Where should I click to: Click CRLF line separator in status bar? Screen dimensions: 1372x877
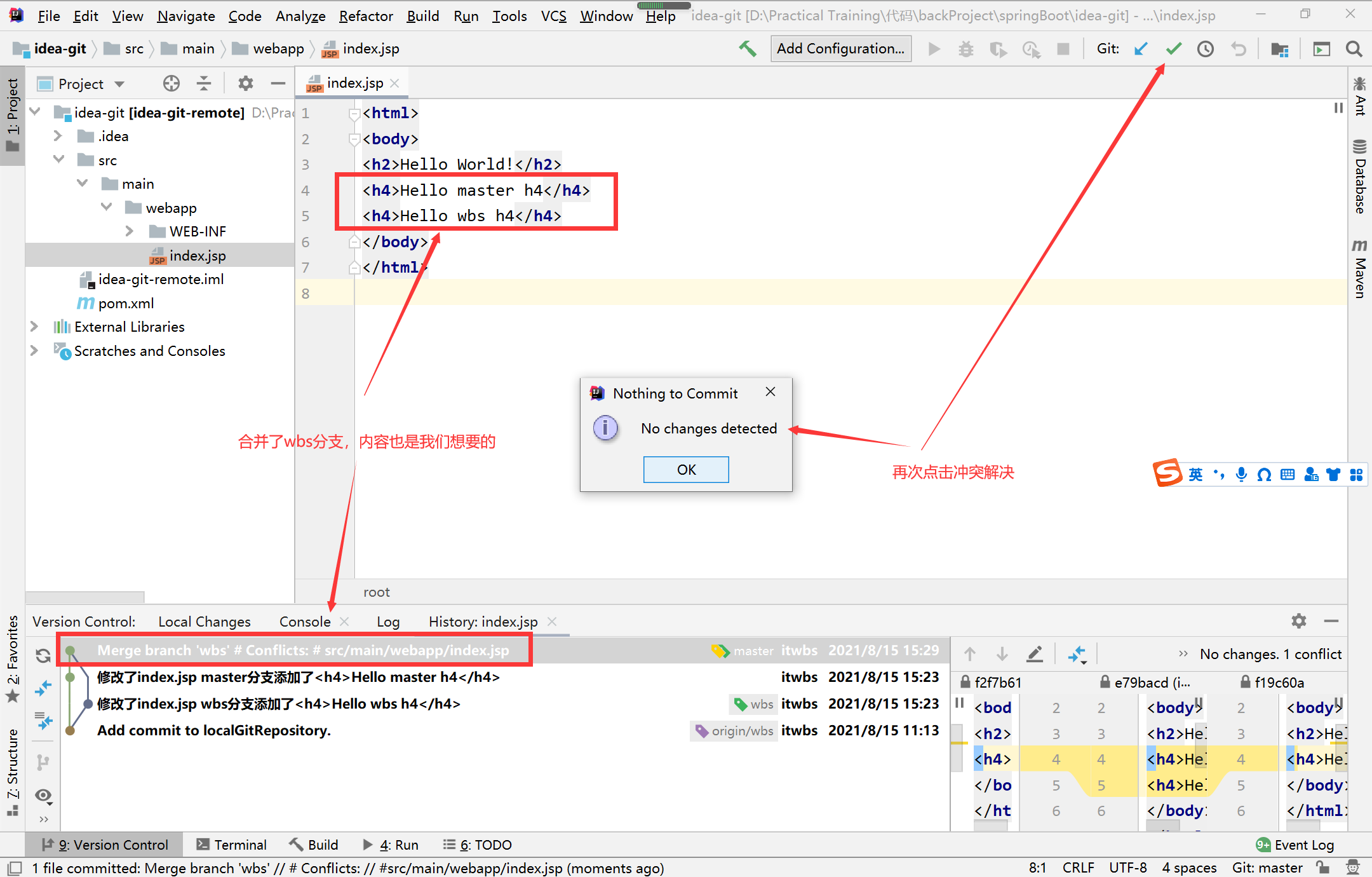tap(1078, 867)
